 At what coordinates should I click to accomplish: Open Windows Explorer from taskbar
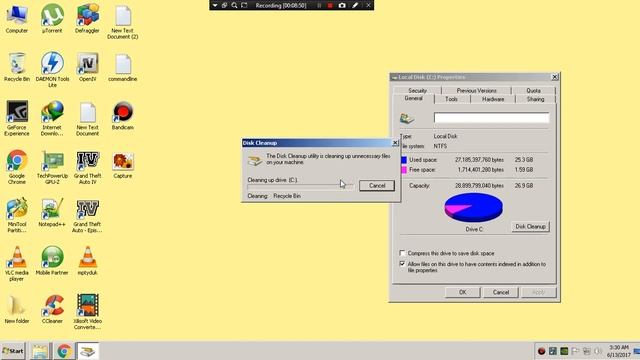40,351
